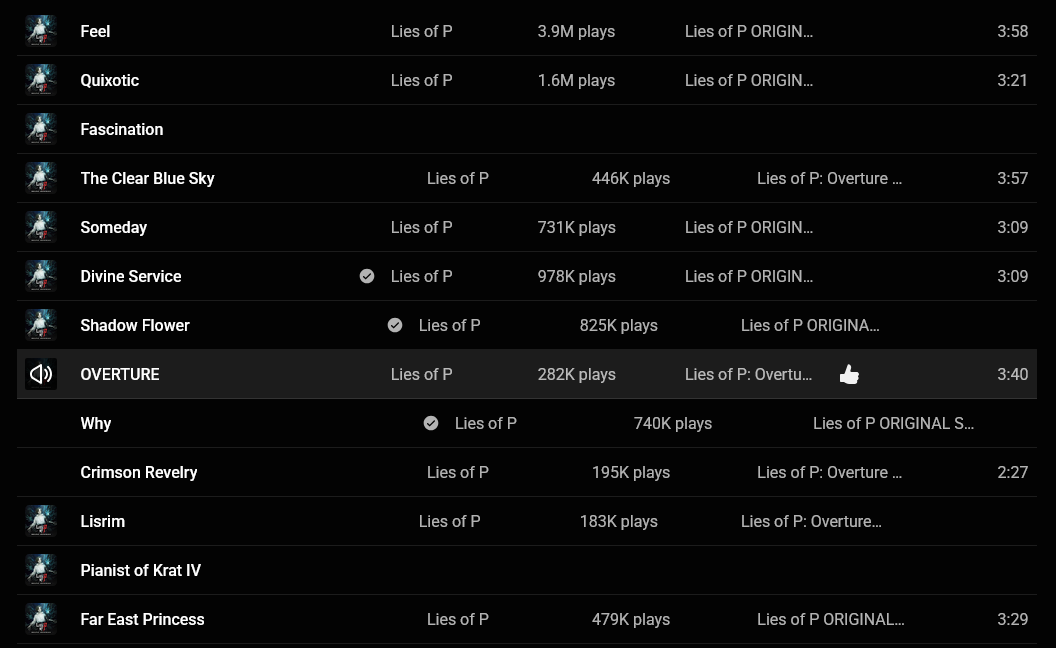
Task: Open artist link in Crimson Revelry row
Action: point(458,472)
